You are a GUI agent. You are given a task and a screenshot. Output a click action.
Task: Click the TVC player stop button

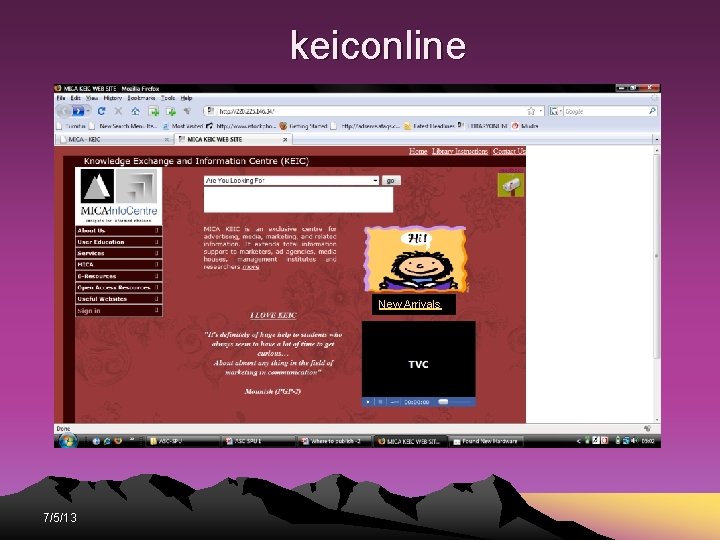pos(380,402)
